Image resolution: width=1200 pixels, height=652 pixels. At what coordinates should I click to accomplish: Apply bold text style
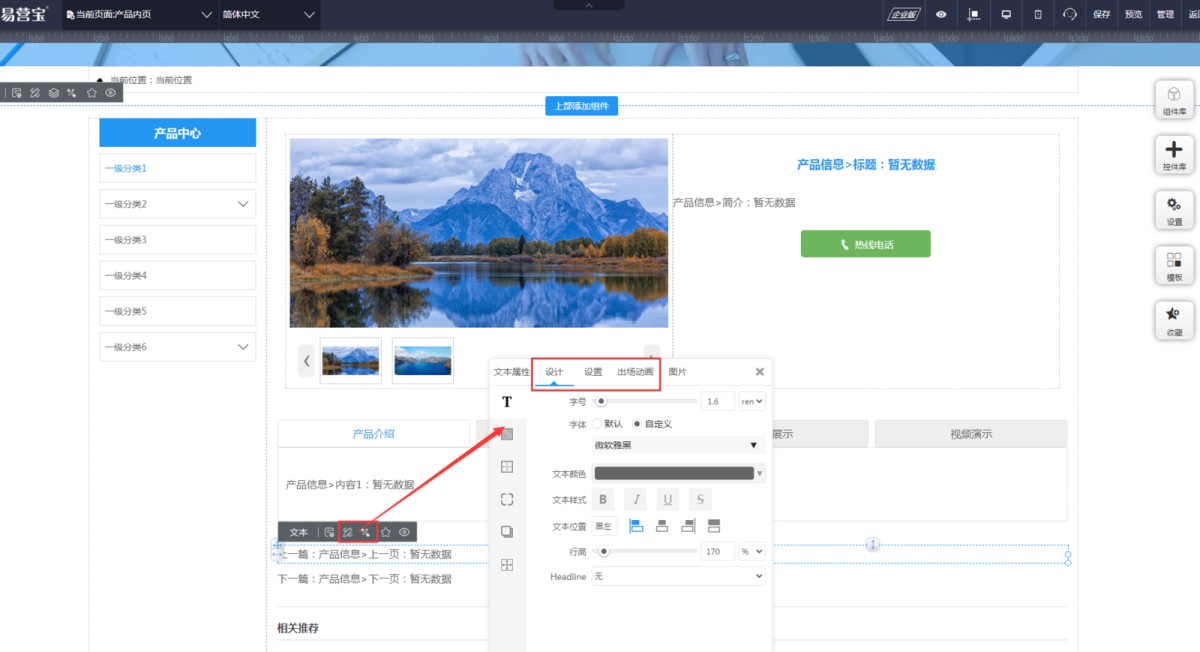[x=603, y=500]
